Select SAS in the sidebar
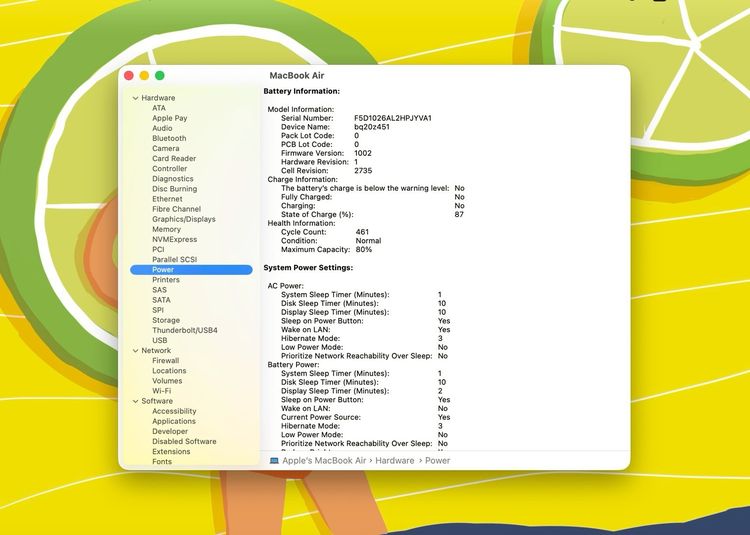Viewport: 750px width, 535px height. pyautogui.click(x=159, y=290)
